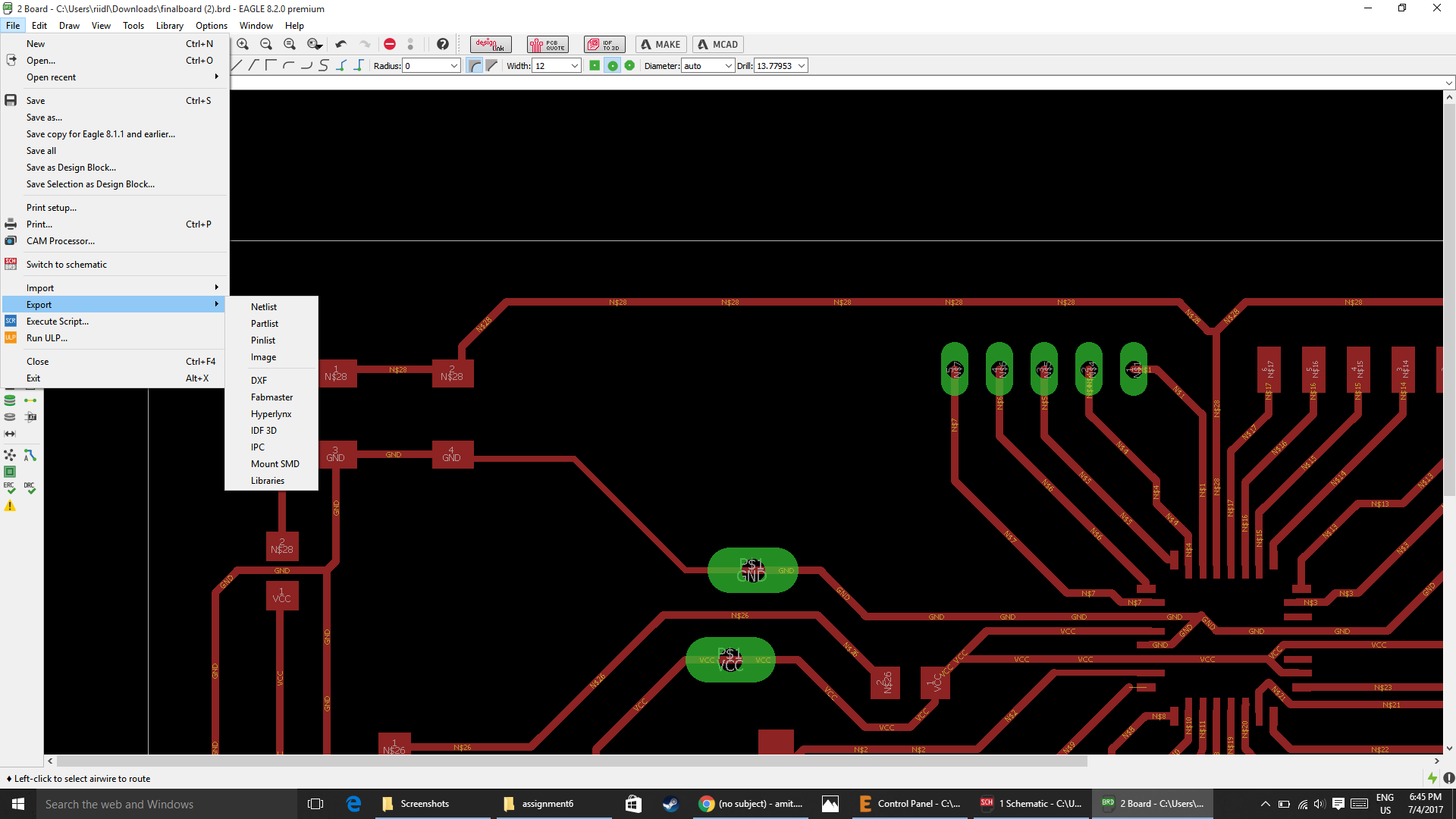Click the ERC check icon
1456x819 pixels.
[x=10, y=488]
